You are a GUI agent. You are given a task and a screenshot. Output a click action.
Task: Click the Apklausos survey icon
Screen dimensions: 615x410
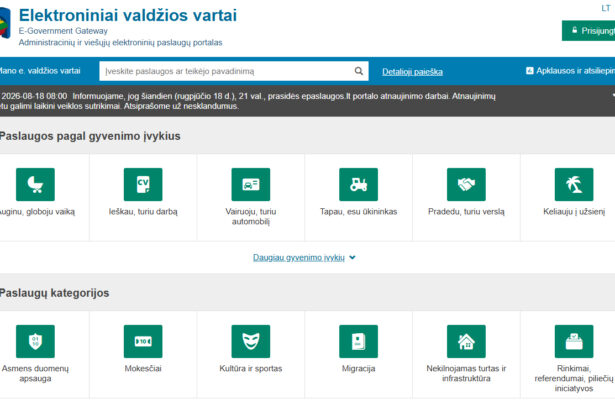(529, 71)
